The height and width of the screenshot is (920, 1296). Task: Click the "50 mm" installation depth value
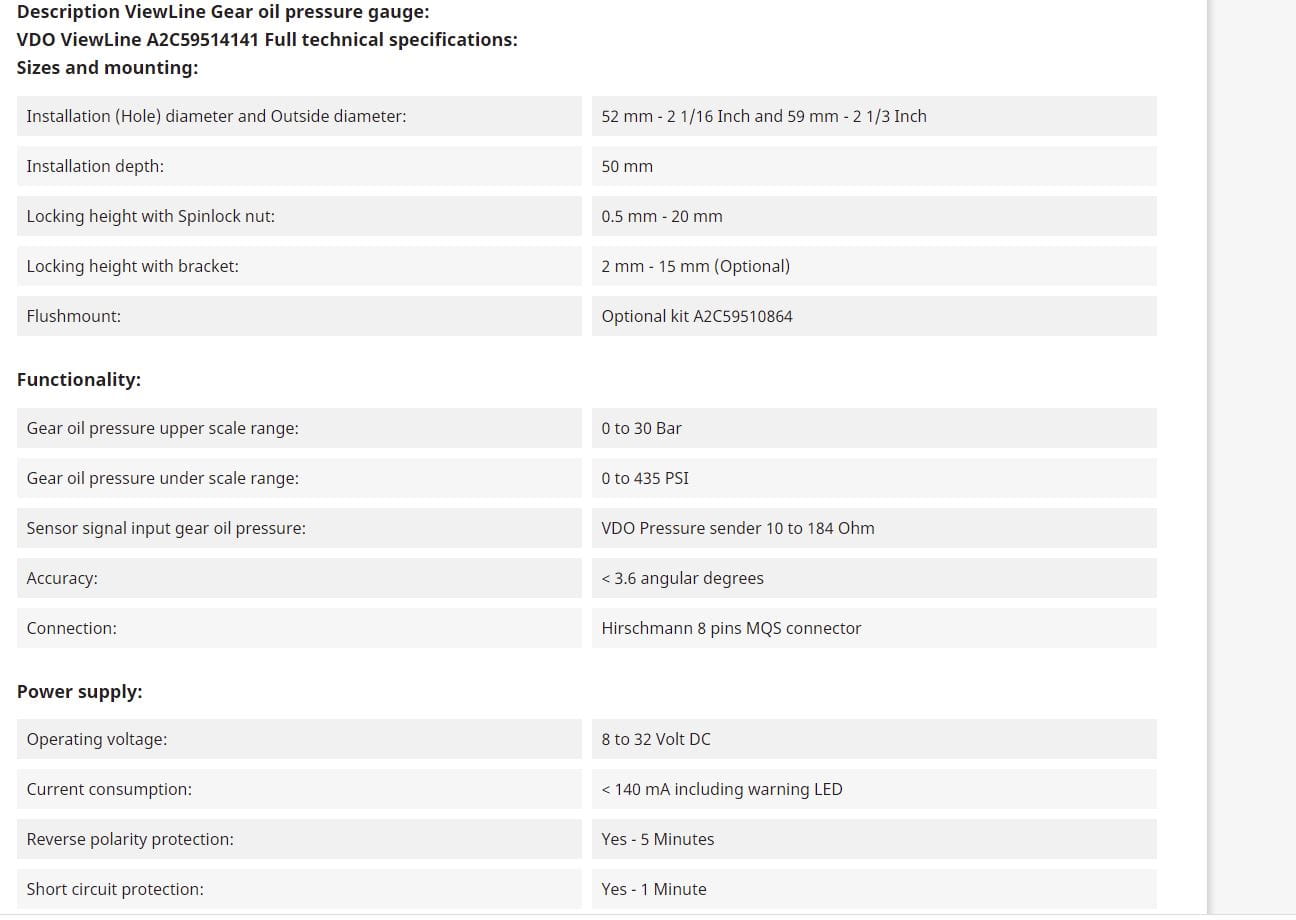click(x=627, y=166)
